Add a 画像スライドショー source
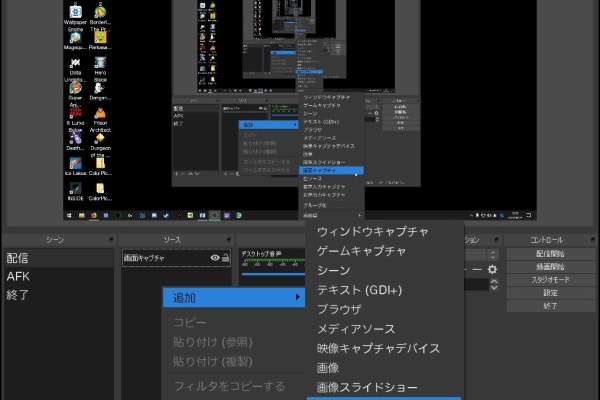Viewport: 600px width, 400px height. click(367, 387)
